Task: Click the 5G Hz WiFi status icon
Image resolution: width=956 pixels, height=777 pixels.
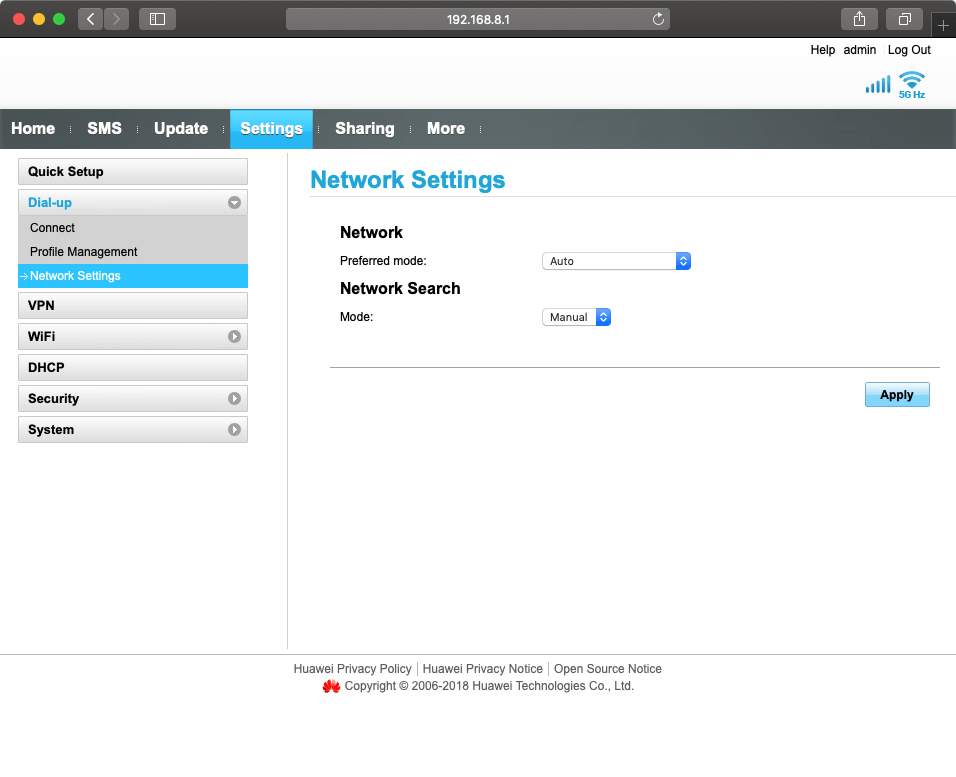Action: [x=911, y=84]
